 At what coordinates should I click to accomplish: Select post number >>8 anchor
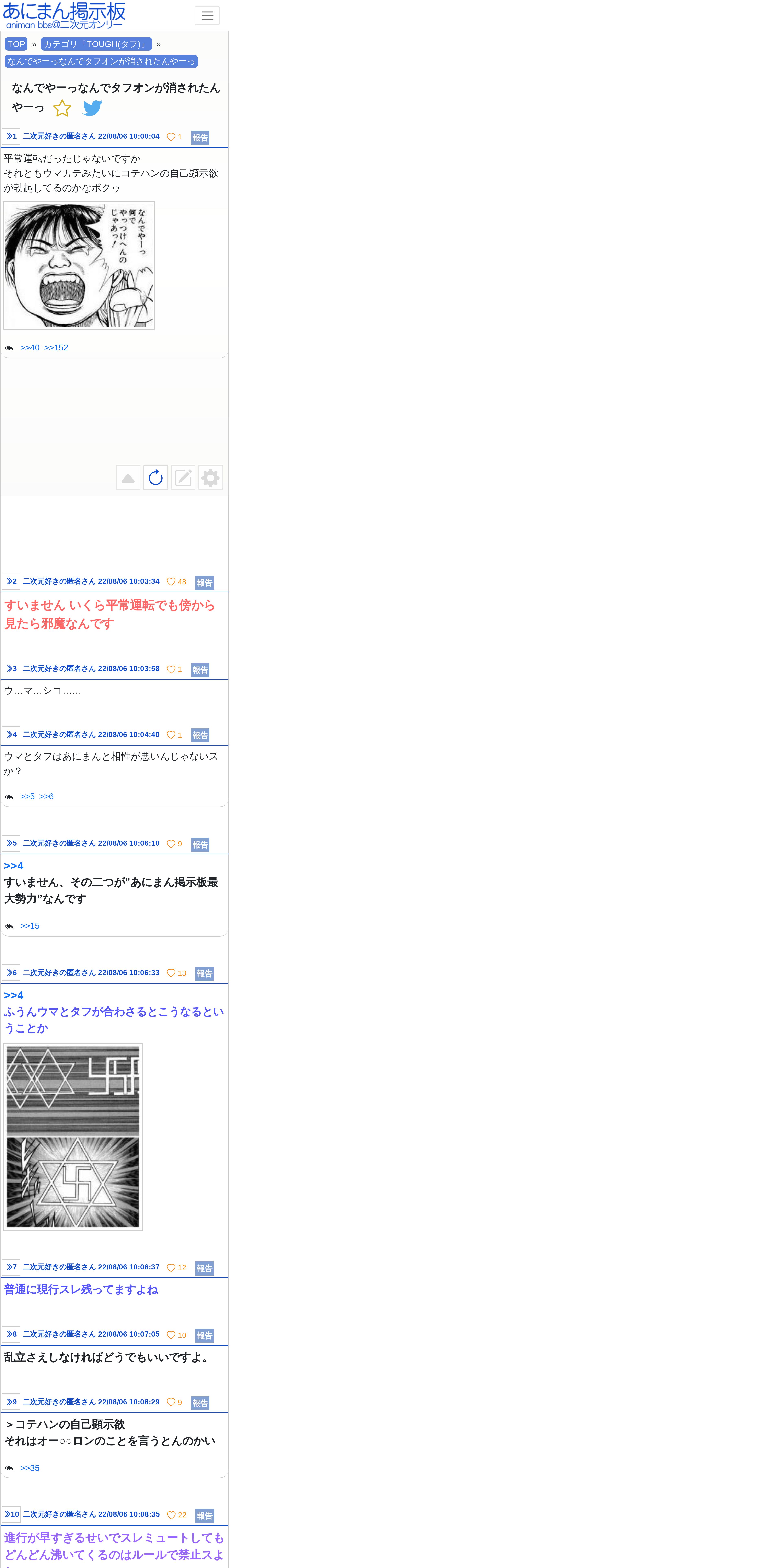point(11,1334)
